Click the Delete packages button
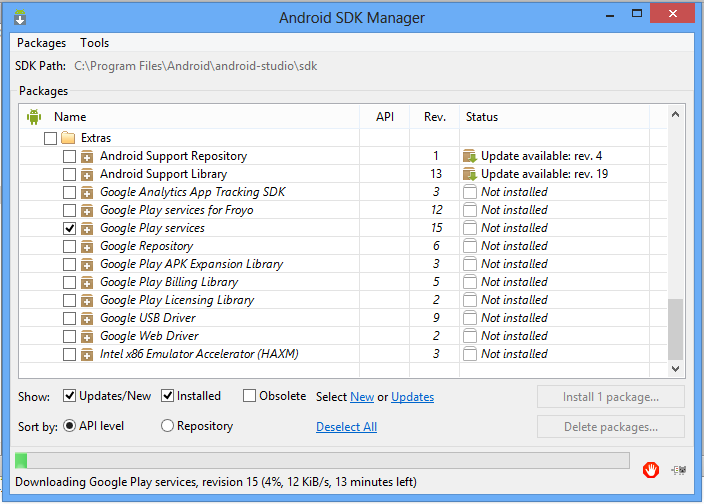Screen dimensions: 704x504 tap(611, 426)
